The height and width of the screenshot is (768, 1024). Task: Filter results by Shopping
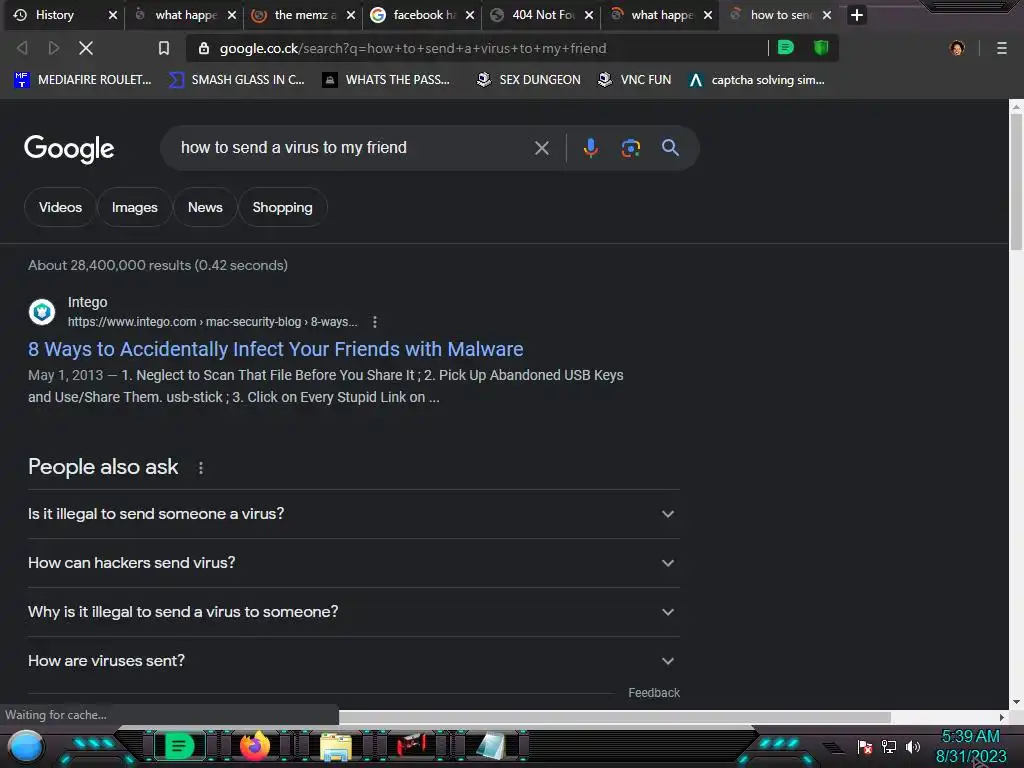coord(282,207)
